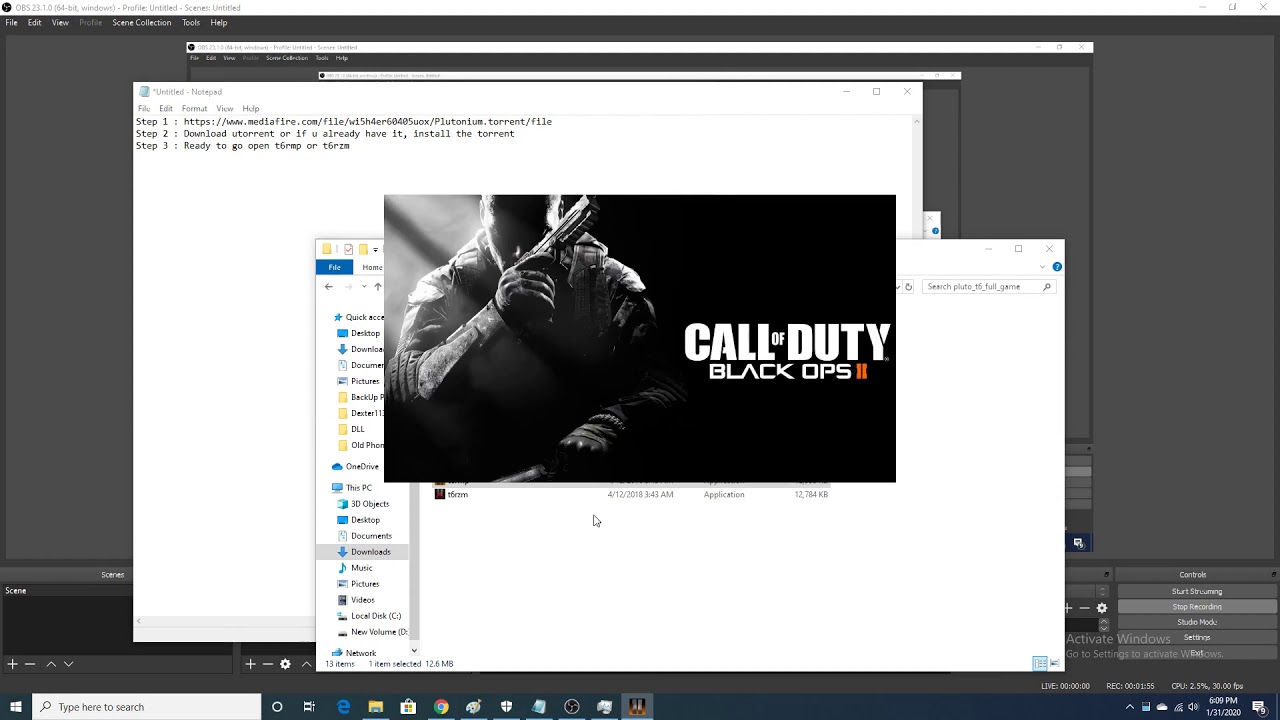Open OBS Studio icon on the taskbar
The height and width of the screenshot is (720, 1280).
click(571, 707)
